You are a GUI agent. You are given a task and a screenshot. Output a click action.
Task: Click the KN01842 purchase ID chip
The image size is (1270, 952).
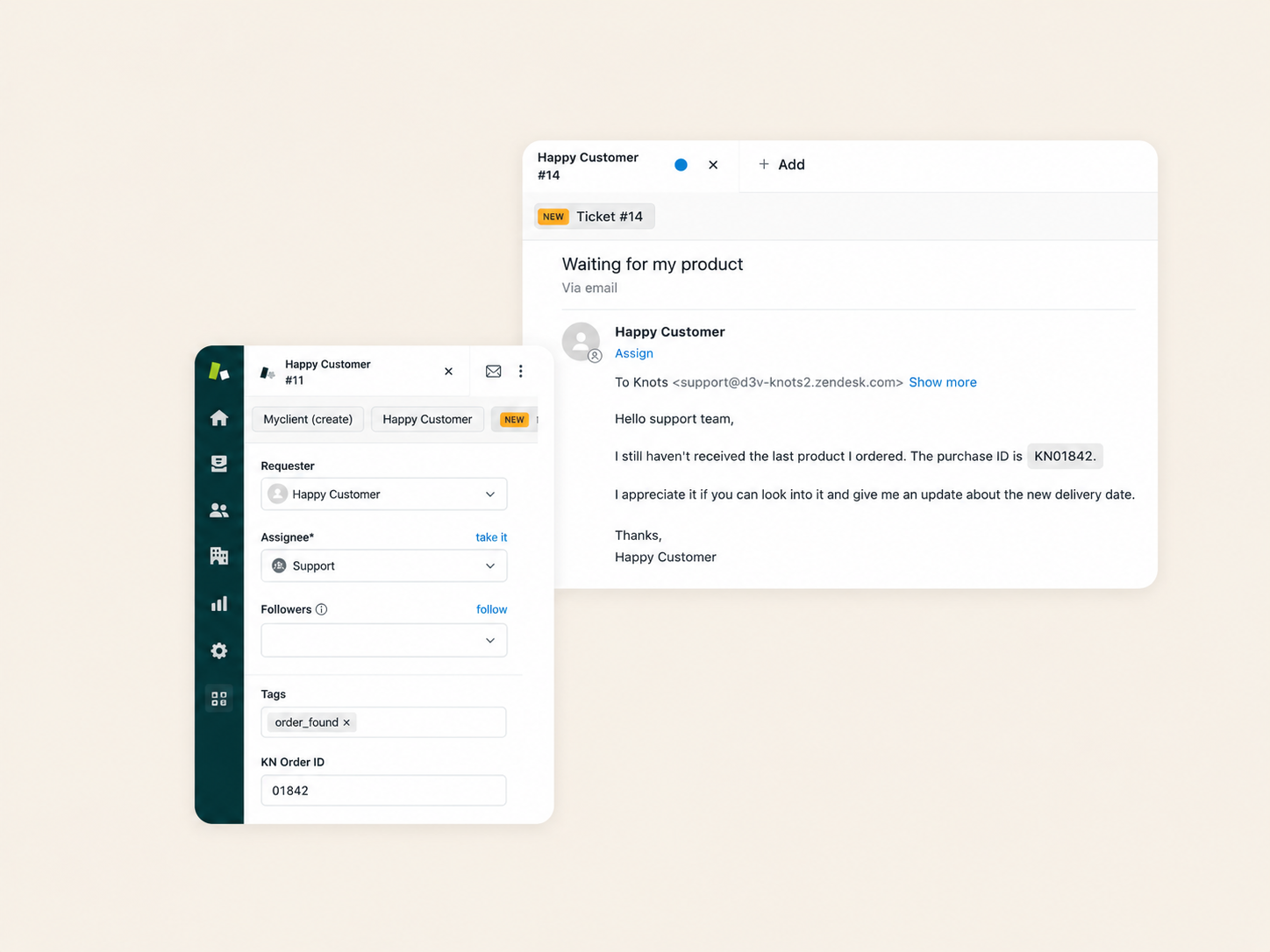(1065, 456)
